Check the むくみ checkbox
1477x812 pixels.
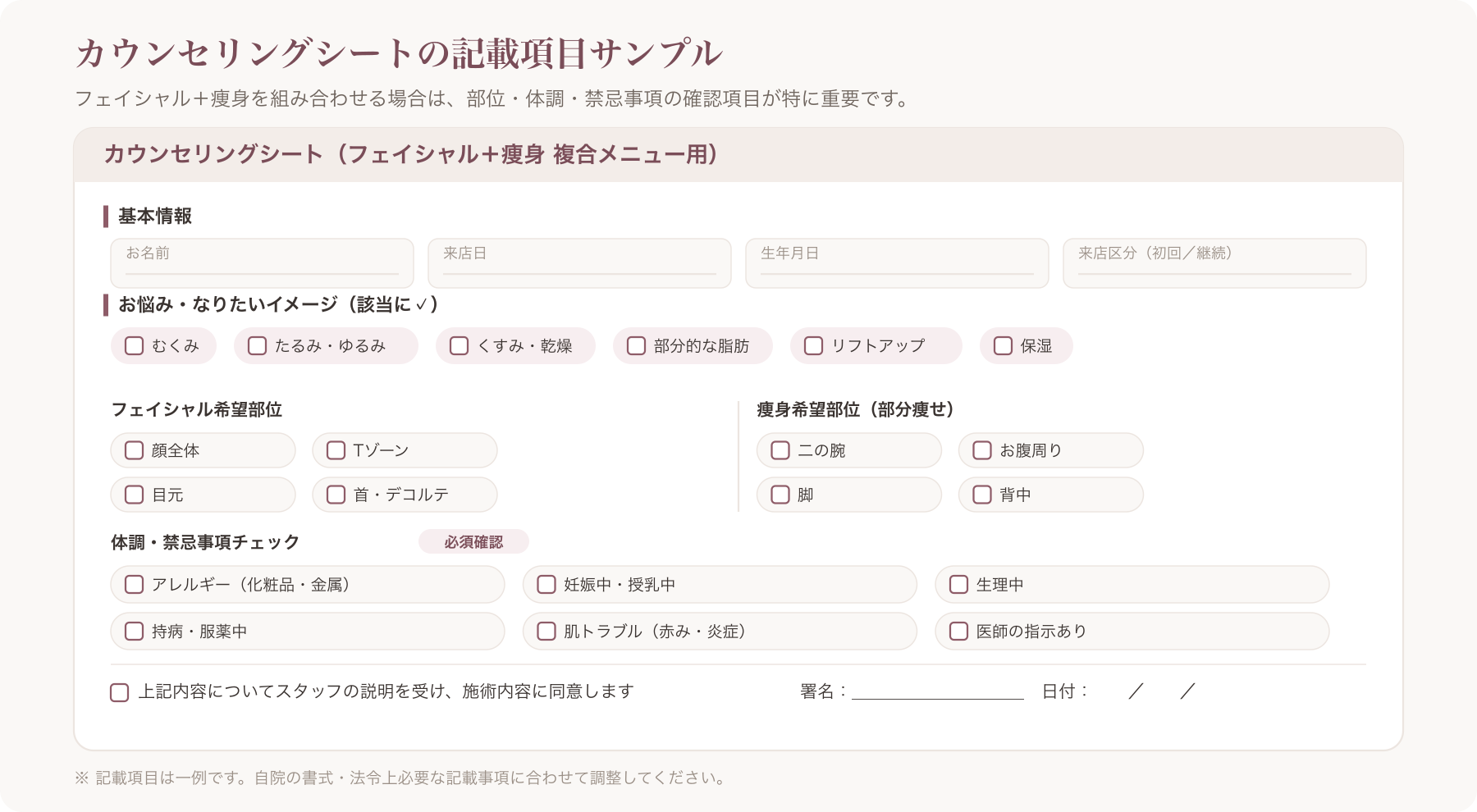[x=135, y=345]
